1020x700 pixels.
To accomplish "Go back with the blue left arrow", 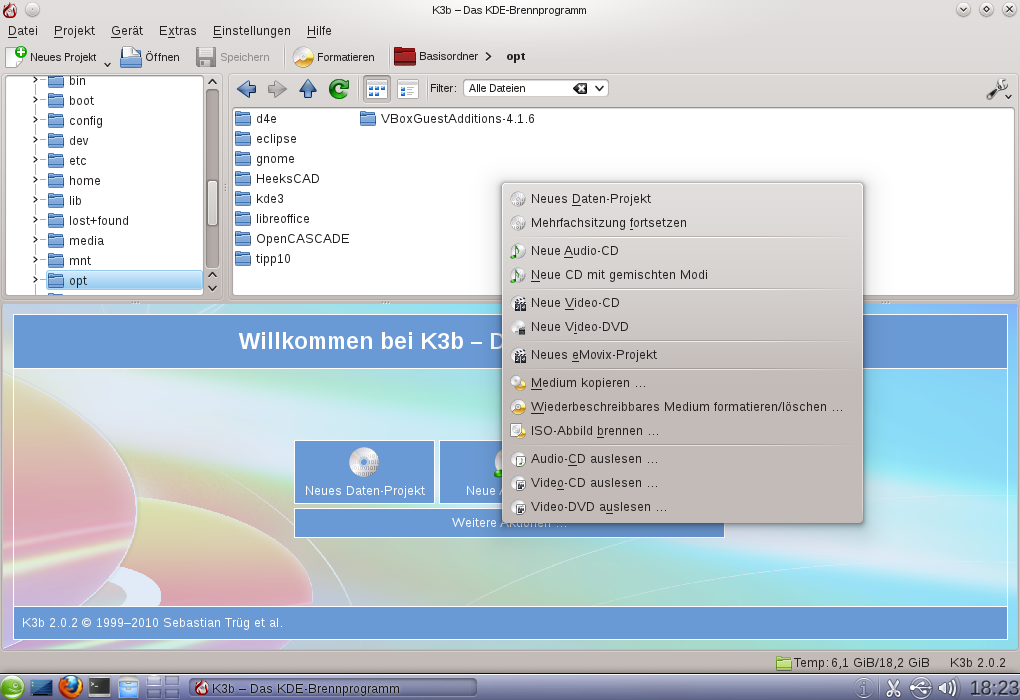I will pos(247,88).
